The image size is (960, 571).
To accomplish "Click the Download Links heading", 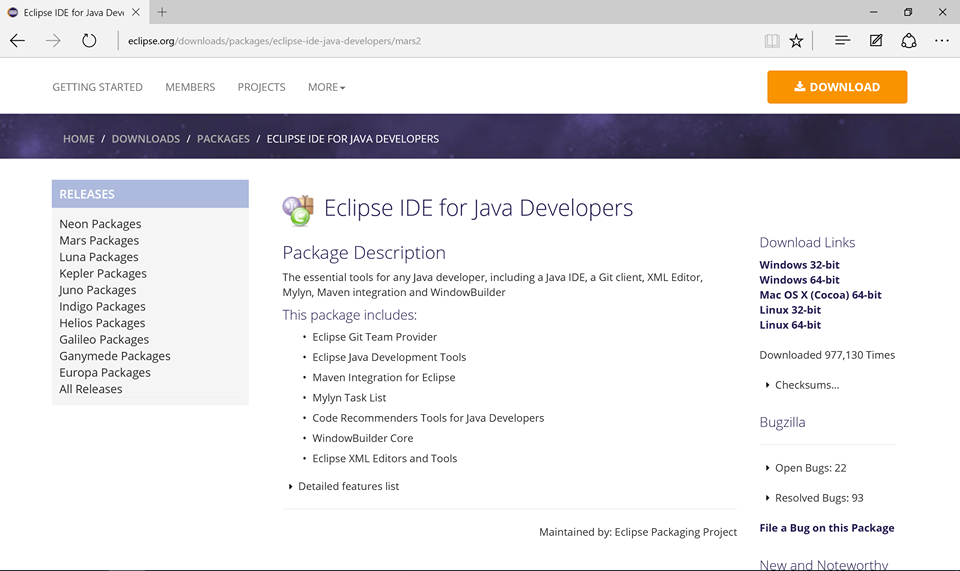I will (x=807, y=242).
